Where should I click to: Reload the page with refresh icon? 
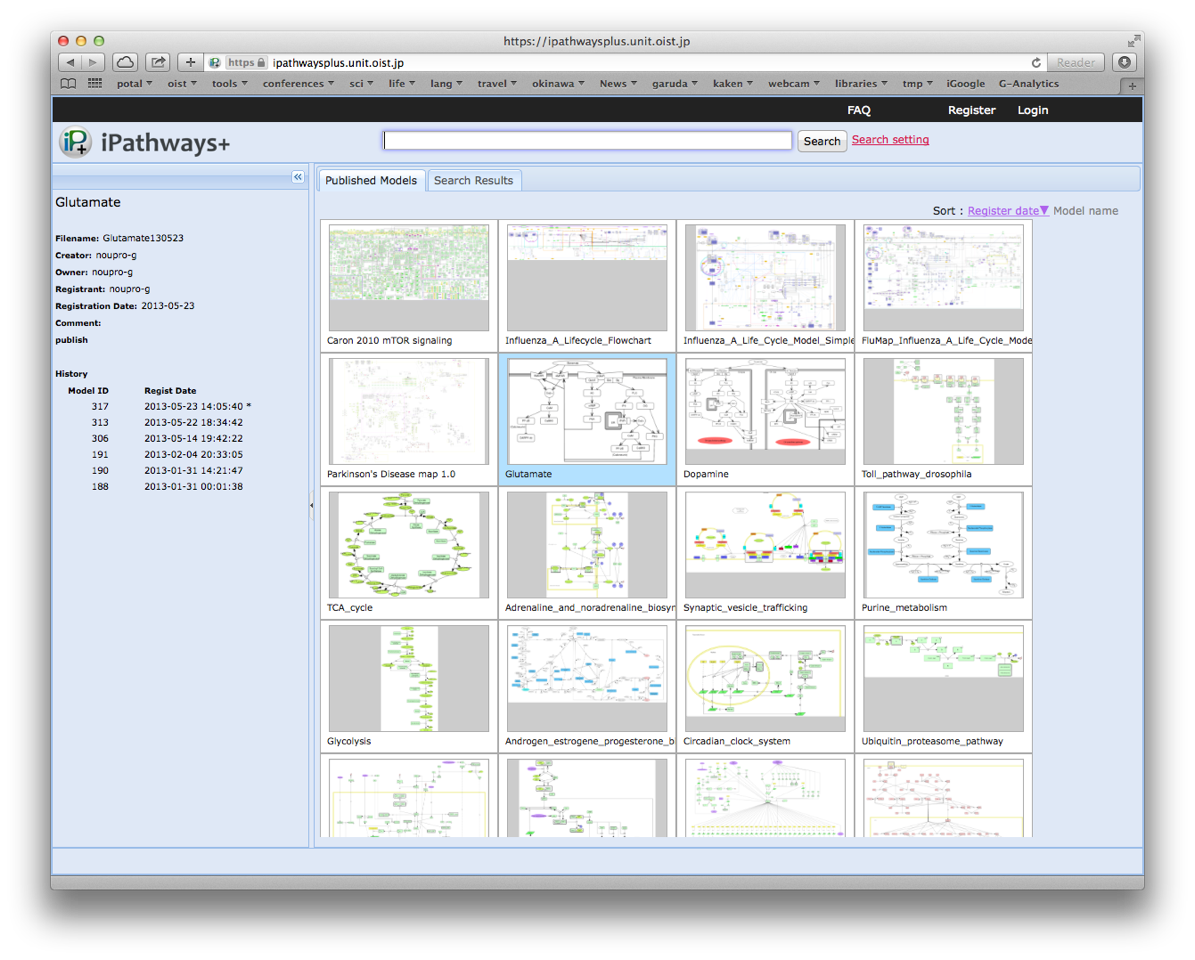pos(1036,62)
